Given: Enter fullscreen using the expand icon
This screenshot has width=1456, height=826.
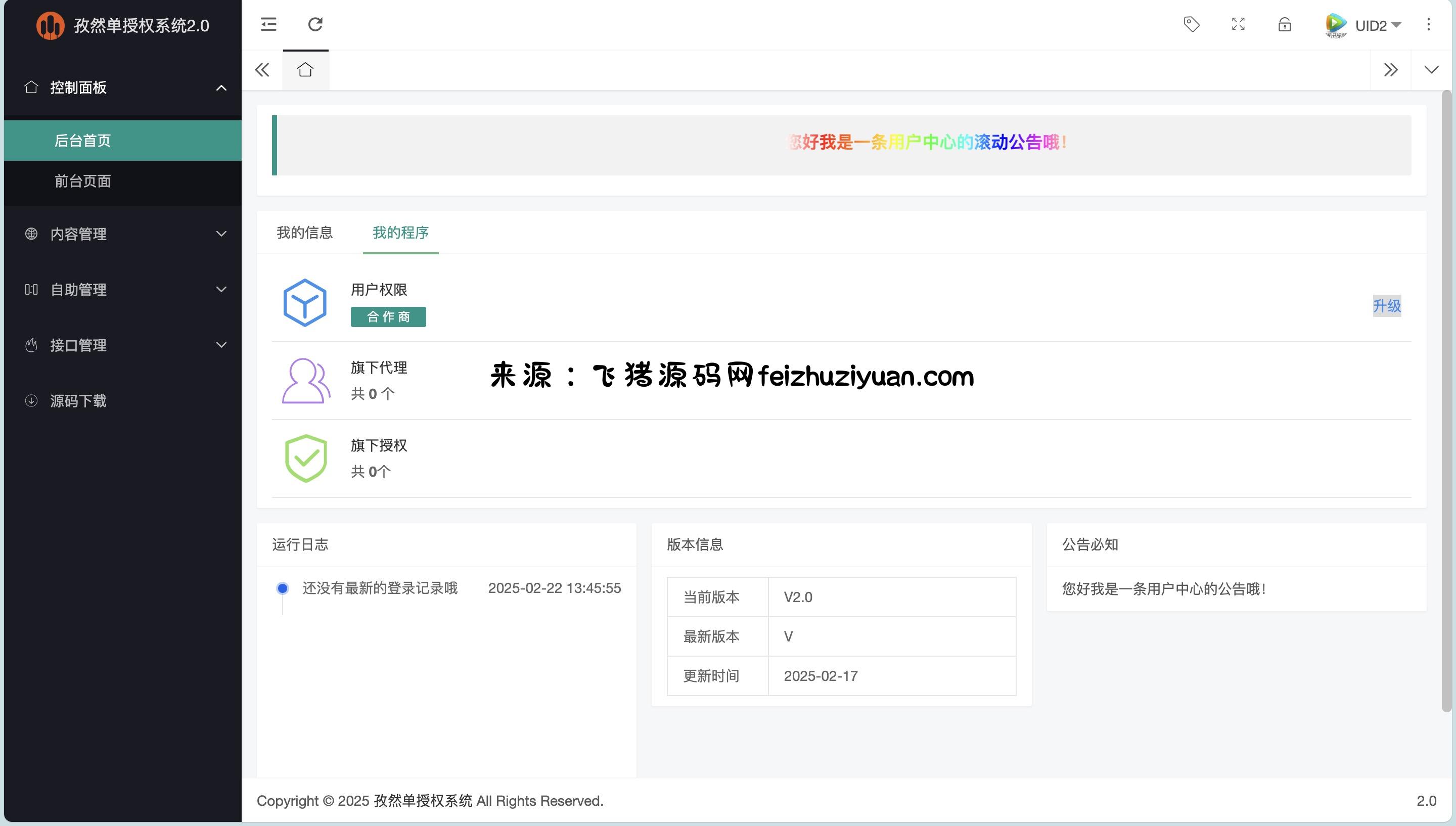Looking at the screenshot, I should (x=1238, y=24).
